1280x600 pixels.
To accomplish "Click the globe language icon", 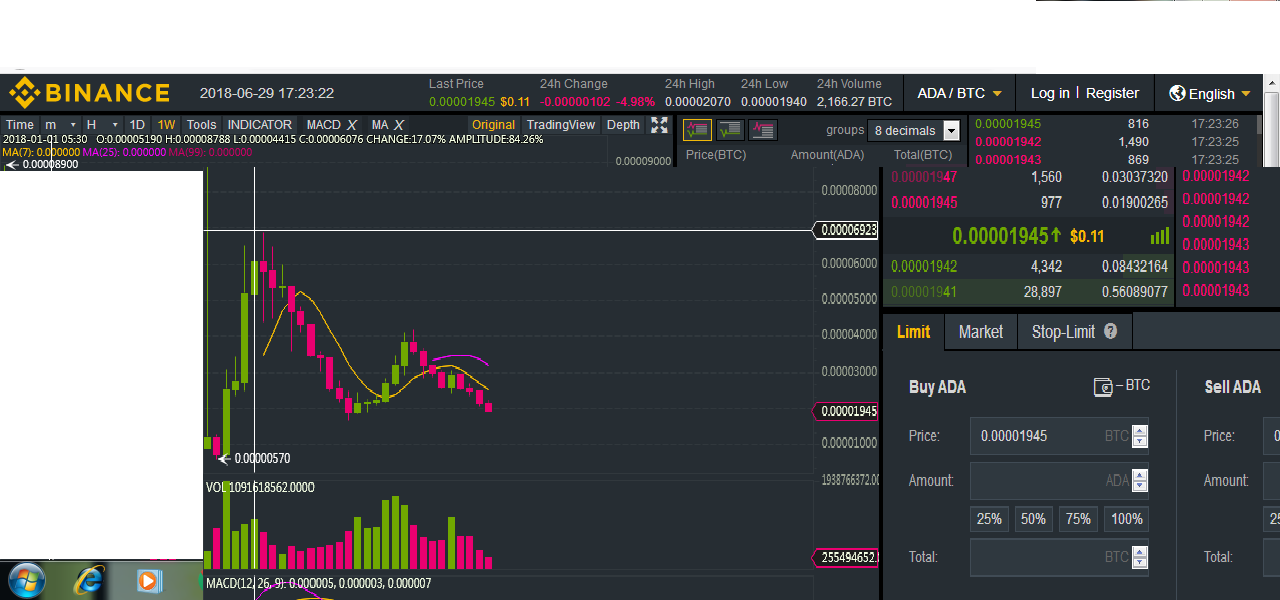I will (x=1177, y=93).
